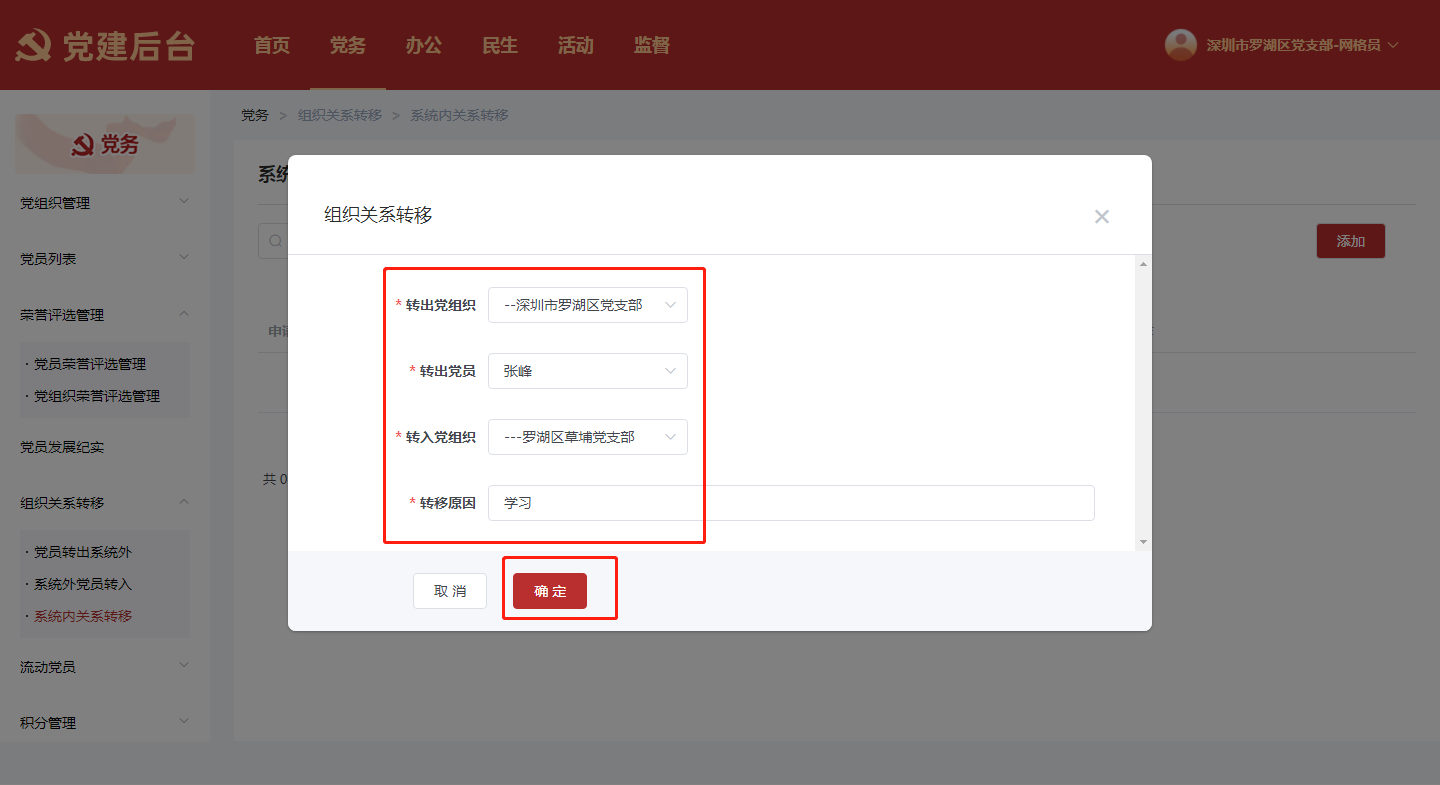The height and width of the screenshot is (785, 1440).
Task: Open the 转出党组织 dropdown
Action: pos(587,305)
